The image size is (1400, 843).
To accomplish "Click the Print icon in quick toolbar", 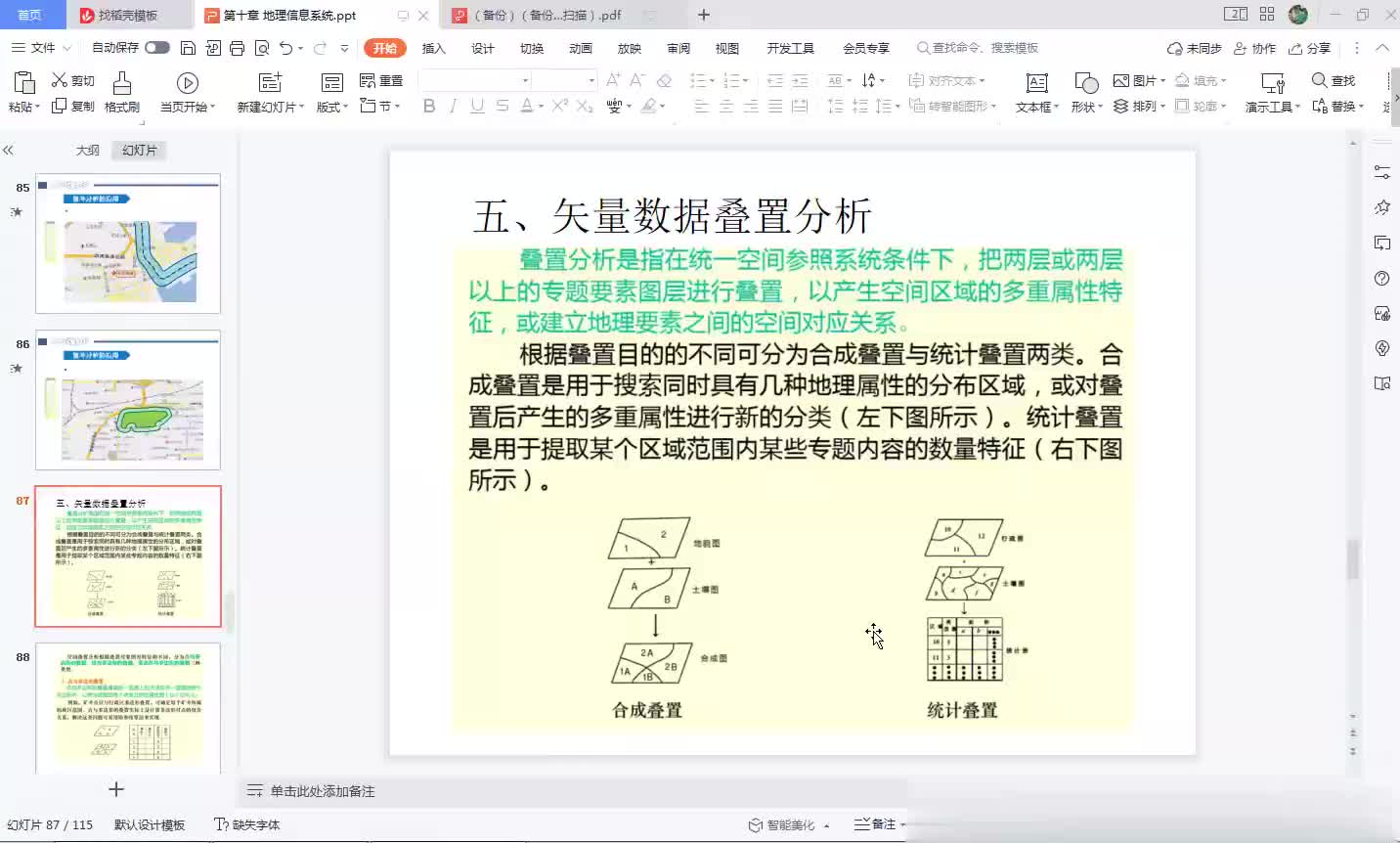I will pyautogui.click(x=237, y=48).
